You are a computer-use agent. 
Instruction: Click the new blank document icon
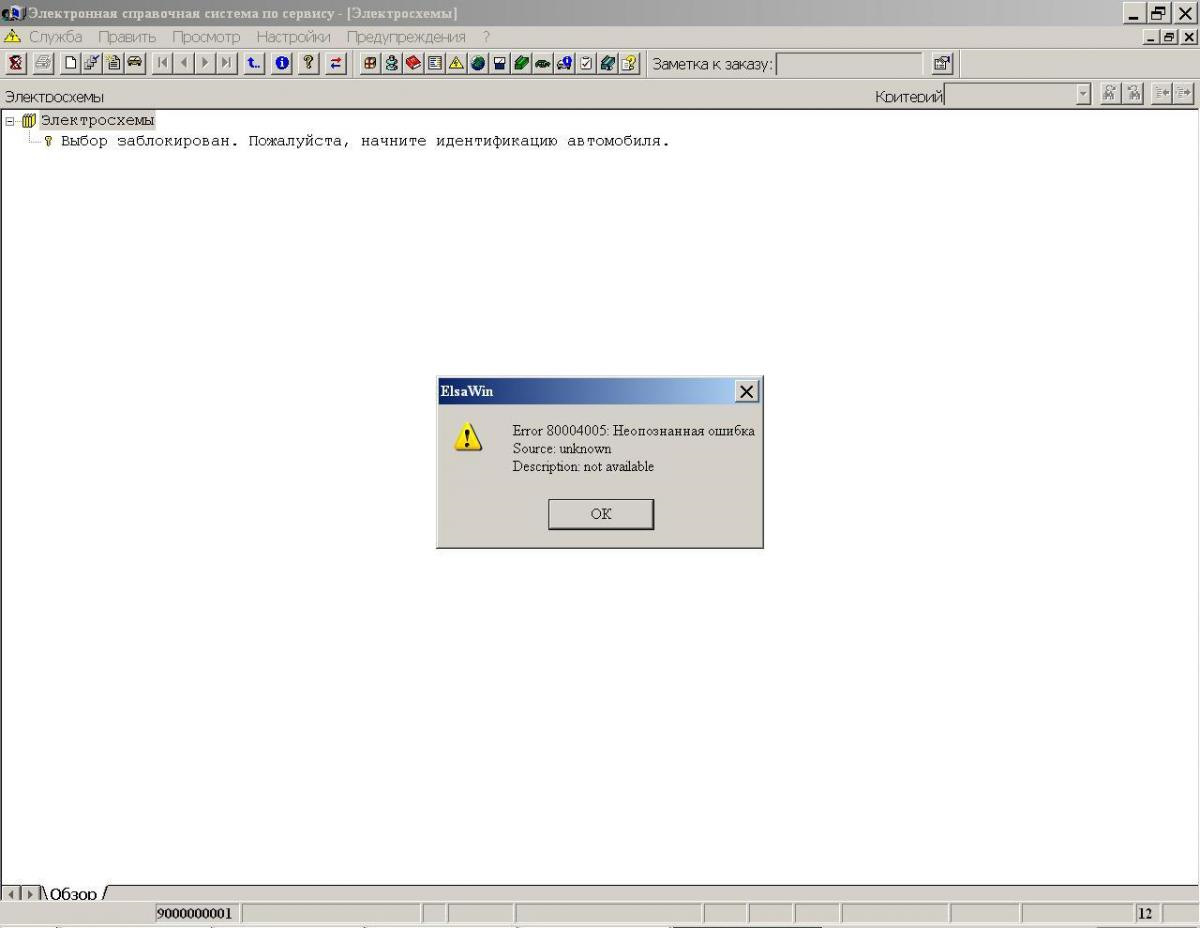(70, 63)
